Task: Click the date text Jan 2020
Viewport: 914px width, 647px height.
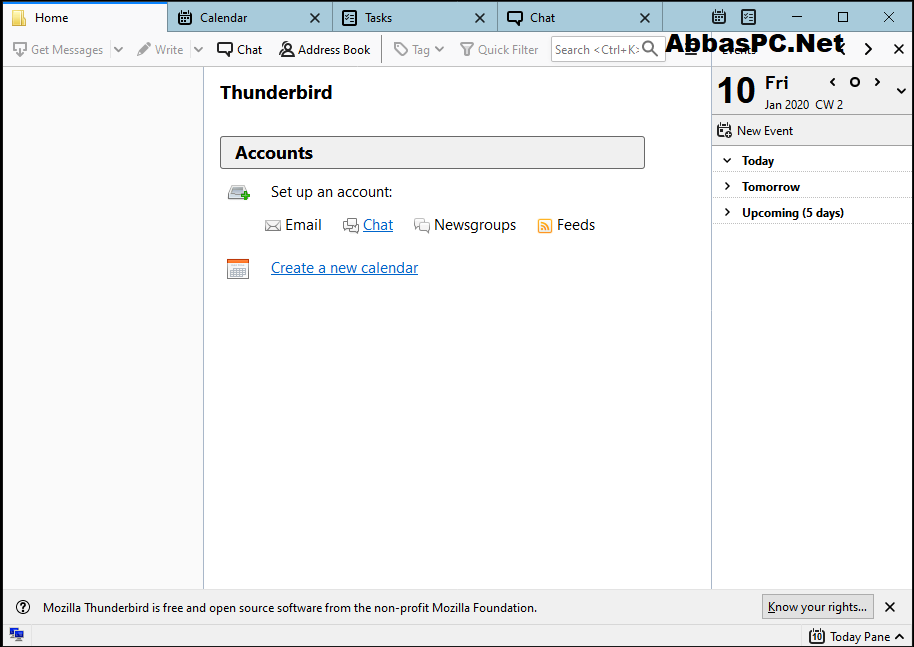Action: pos(786,105)
